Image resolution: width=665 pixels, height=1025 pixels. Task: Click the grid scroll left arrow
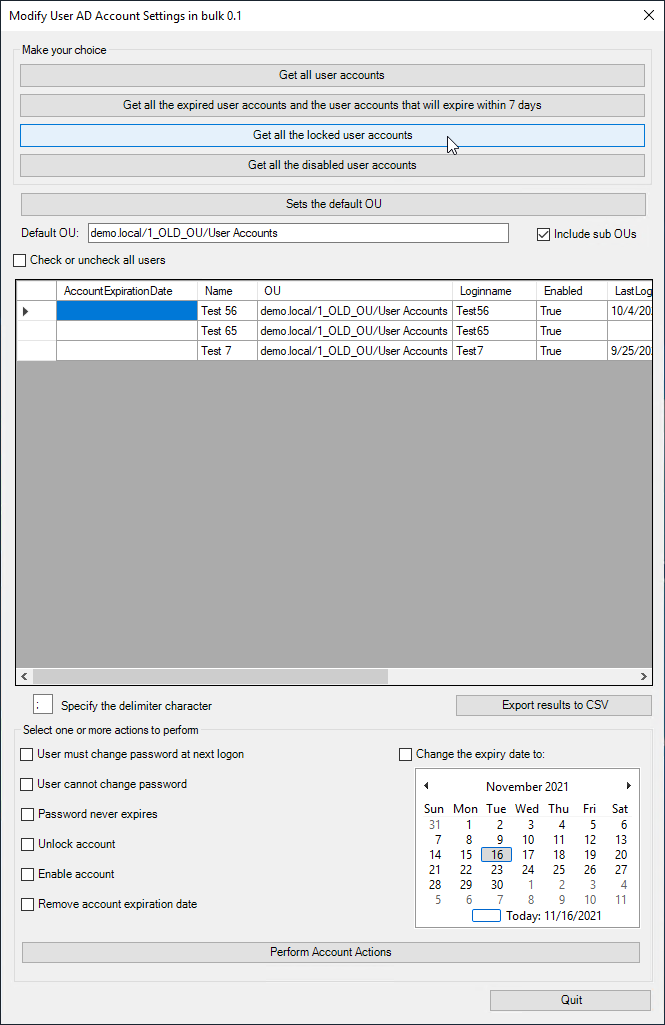click(x=24, y=676)
